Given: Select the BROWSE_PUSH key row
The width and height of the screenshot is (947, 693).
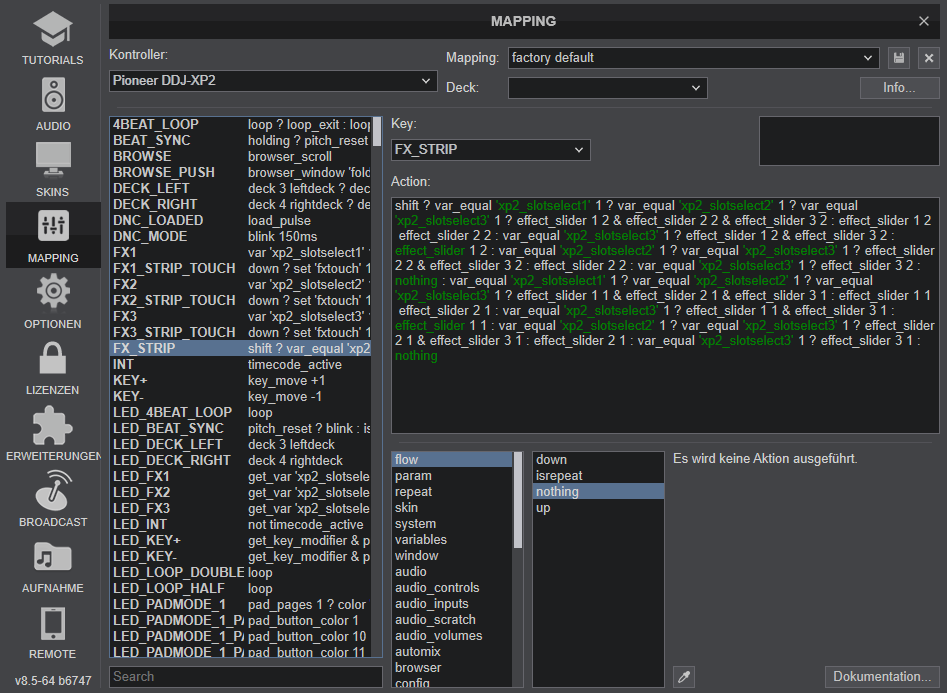Looking at the screenshot, I should pos(241,172).
